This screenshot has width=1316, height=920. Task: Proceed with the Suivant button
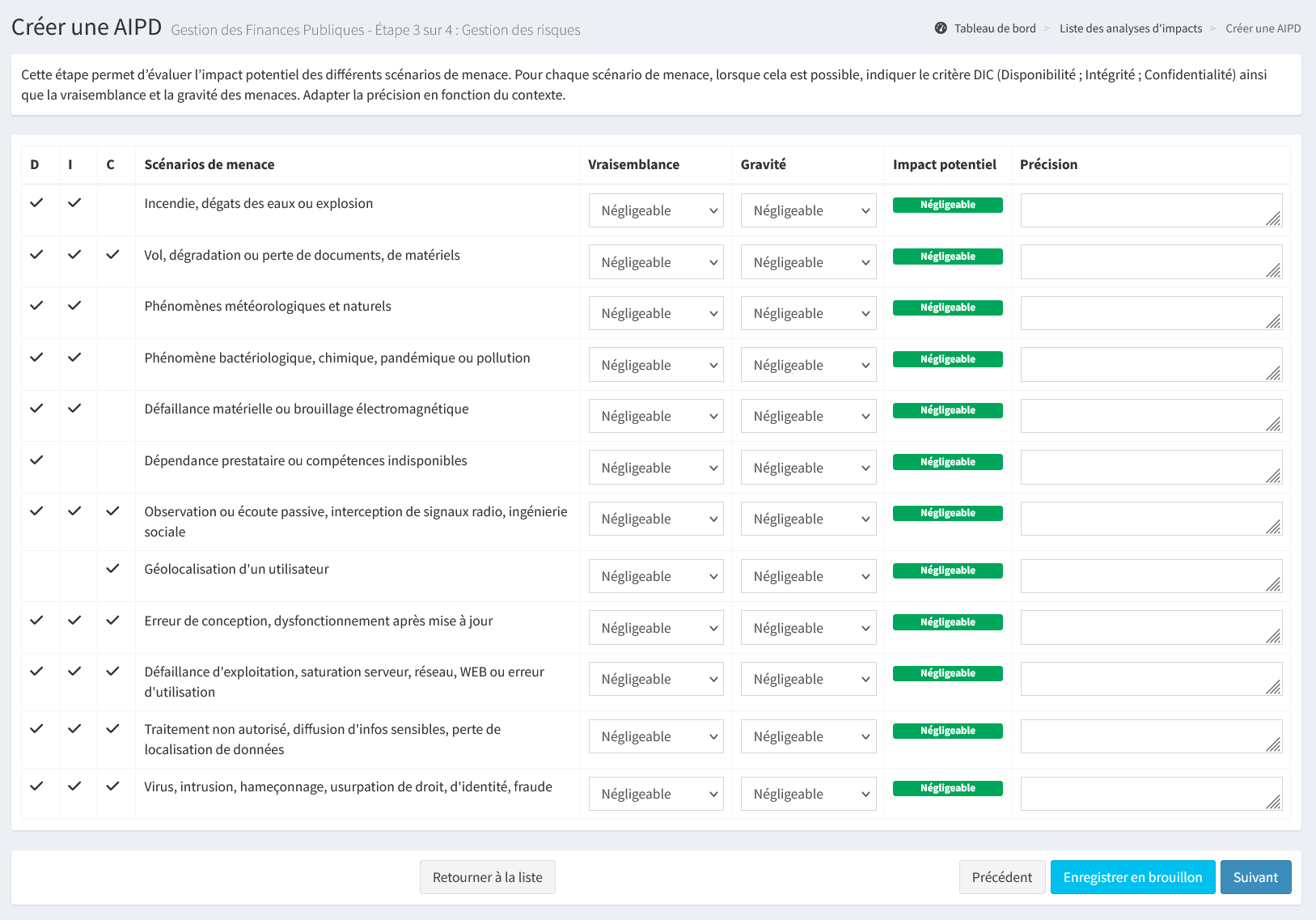pos(1255,877)
